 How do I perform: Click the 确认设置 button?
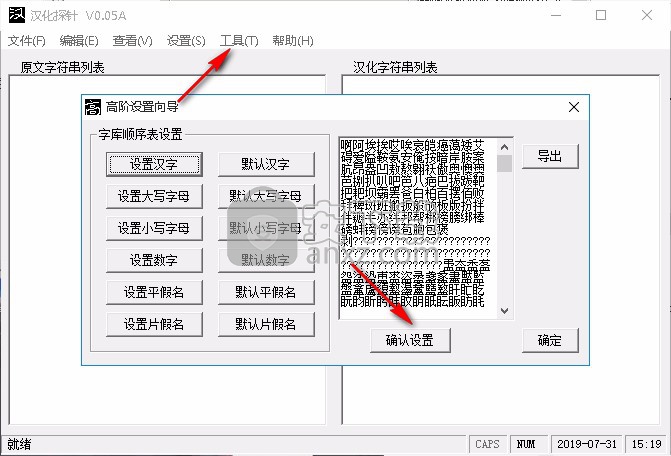click(x=409, y=340)
